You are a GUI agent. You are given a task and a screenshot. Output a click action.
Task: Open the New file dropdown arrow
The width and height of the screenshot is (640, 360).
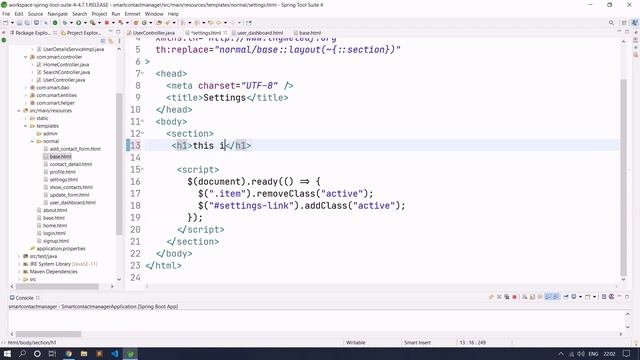[x=12, y=23]
